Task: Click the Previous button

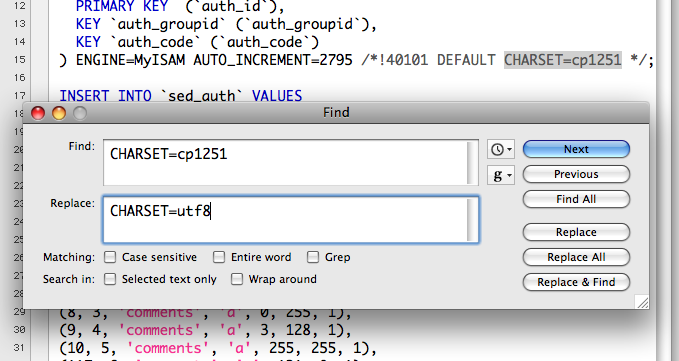Action: (x=576, y=174)
